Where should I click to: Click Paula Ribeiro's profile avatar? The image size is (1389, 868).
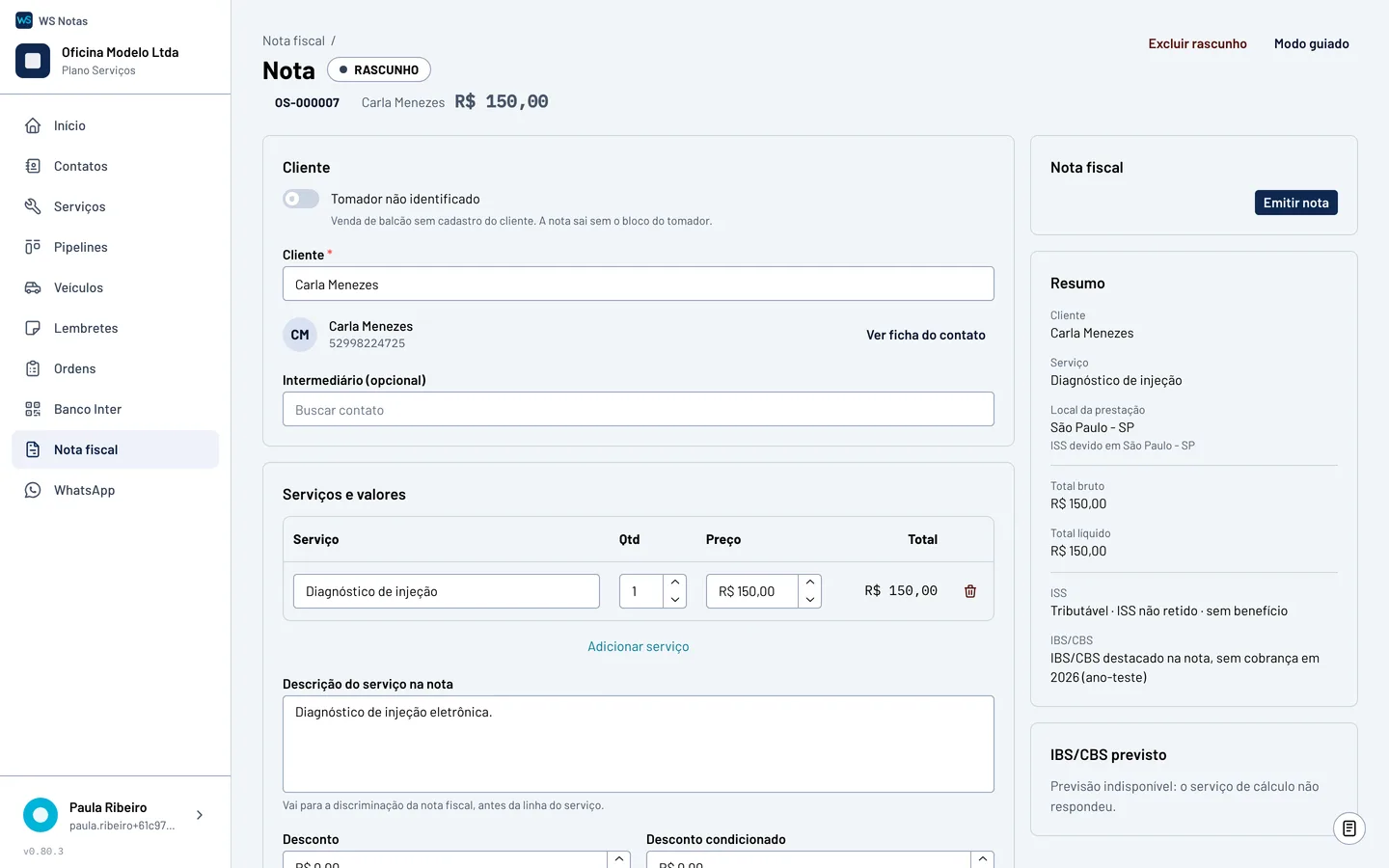[41, 815]
